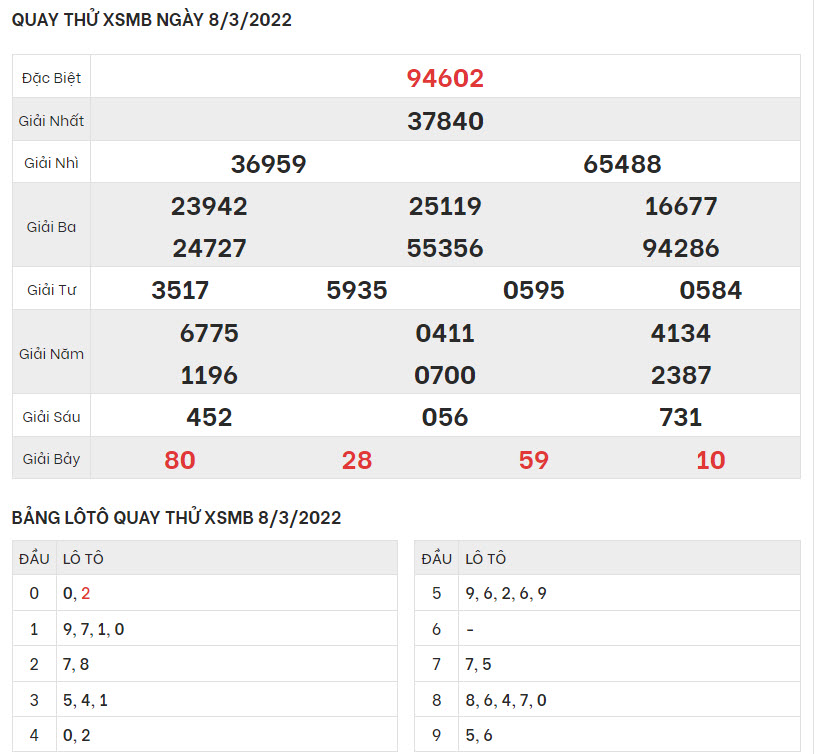Click the Đặc Biệt row label

click(51, 78)
